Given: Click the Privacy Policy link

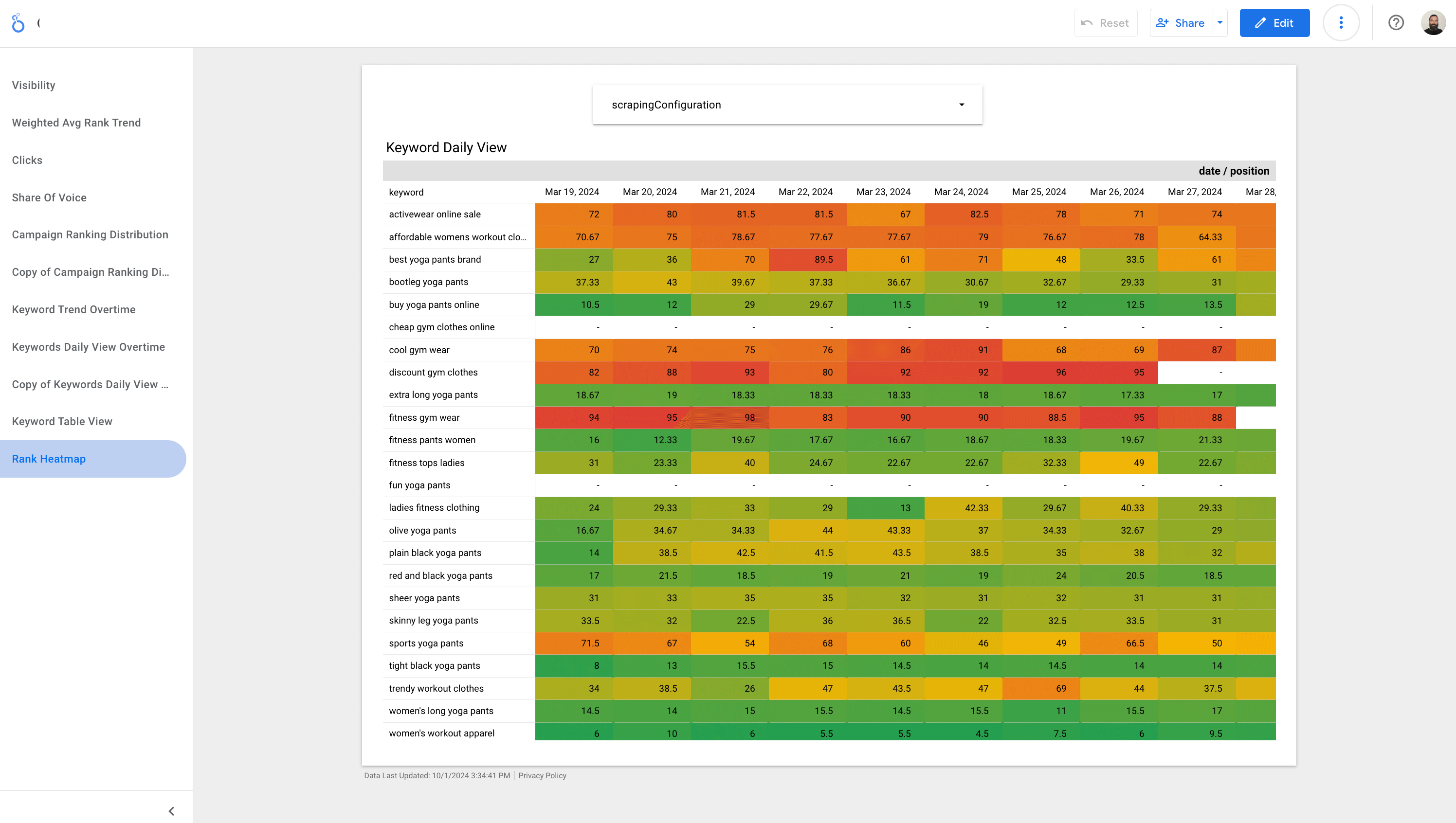Looking at the screenshot, I should pyautogui.click(x=542, y=775).
